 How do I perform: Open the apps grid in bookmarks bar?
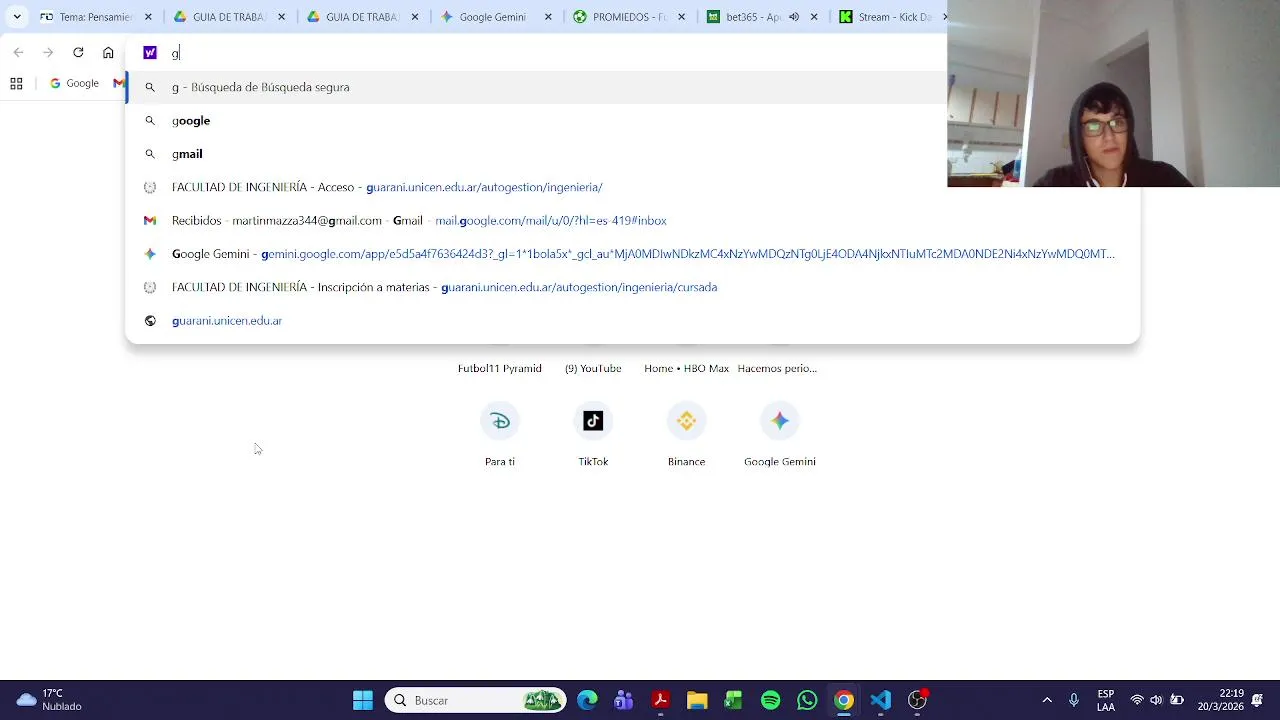point(16,84)
